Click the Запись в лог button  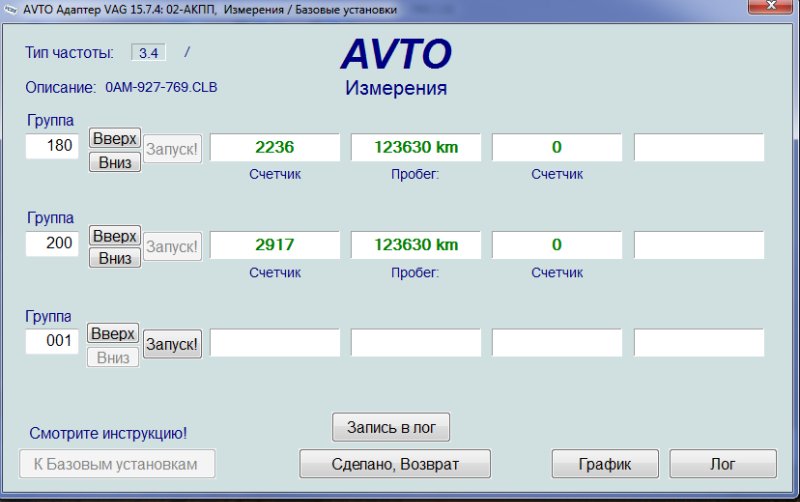391,428
